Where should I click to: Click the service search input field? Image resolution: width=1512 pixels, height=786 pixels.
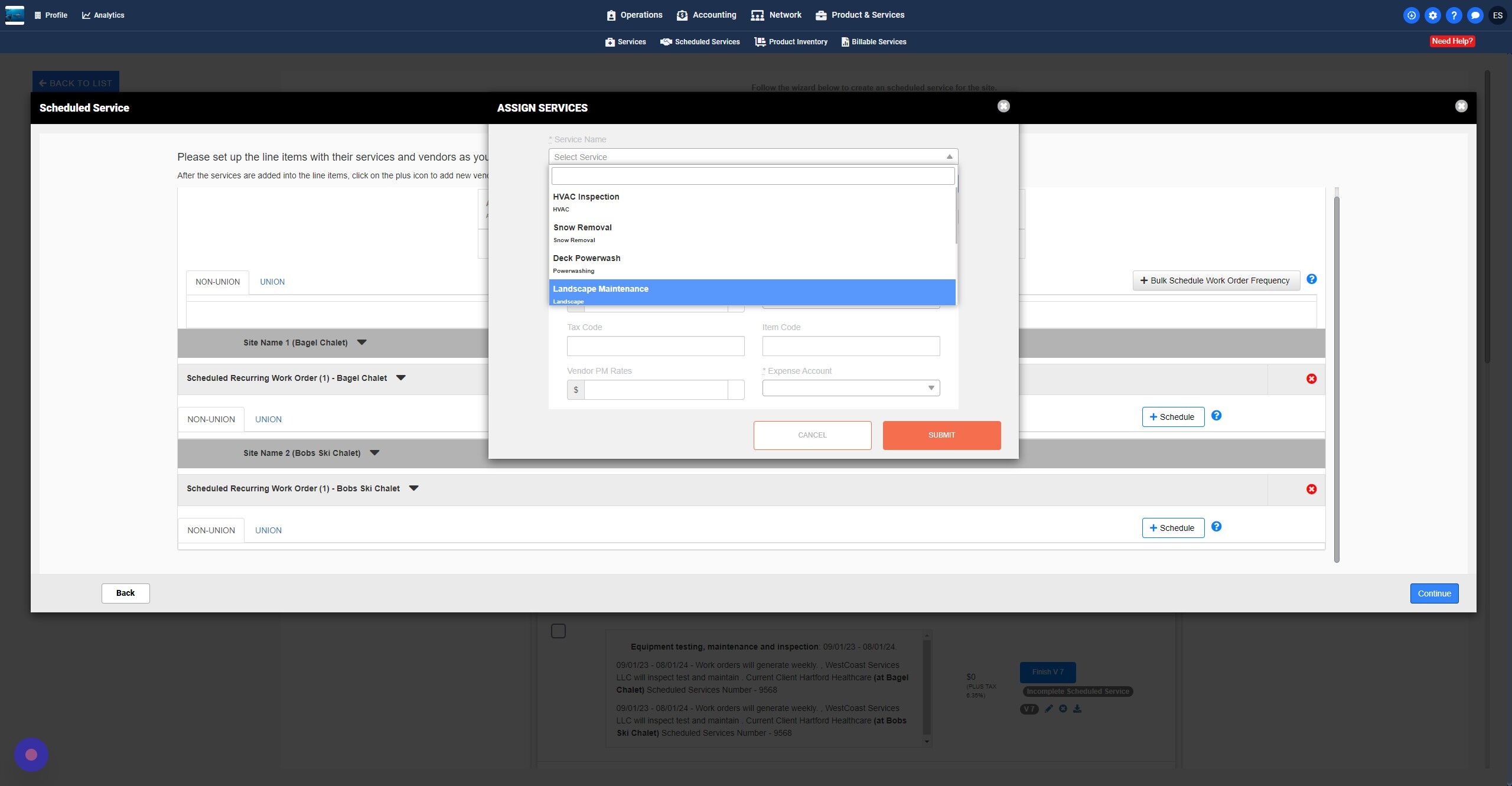click(x=752, y=176)
